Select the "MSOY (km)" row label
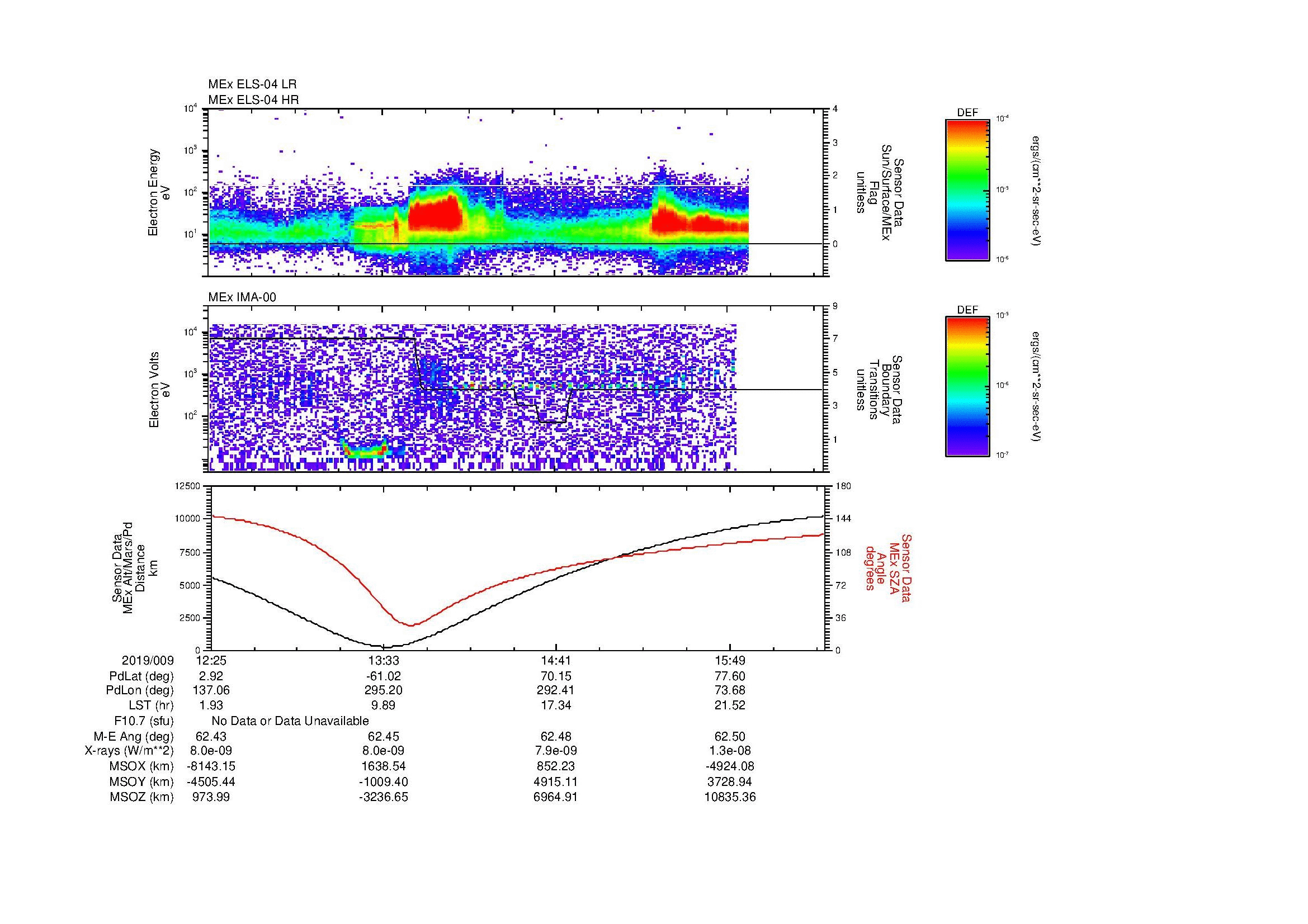 (142, 781)
